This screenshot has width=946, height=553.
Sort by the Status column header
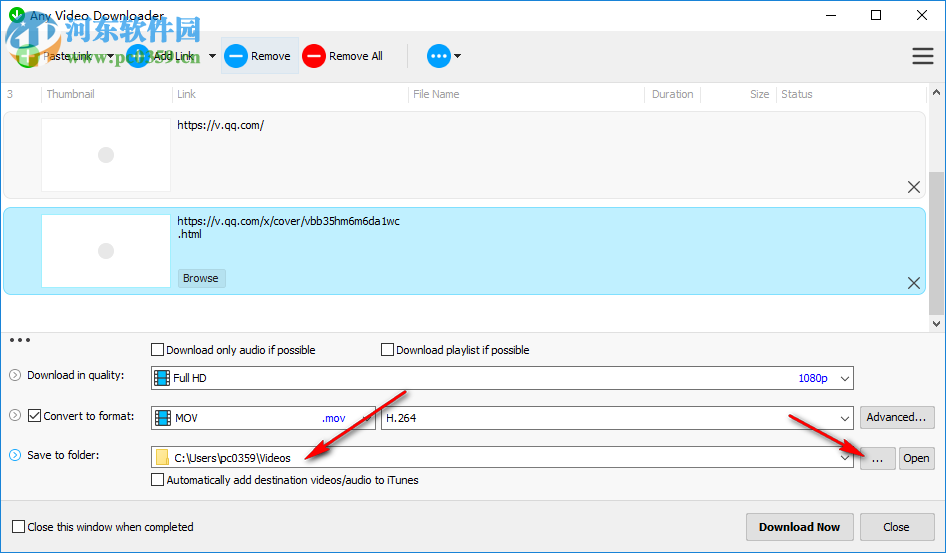pos(796,94)
